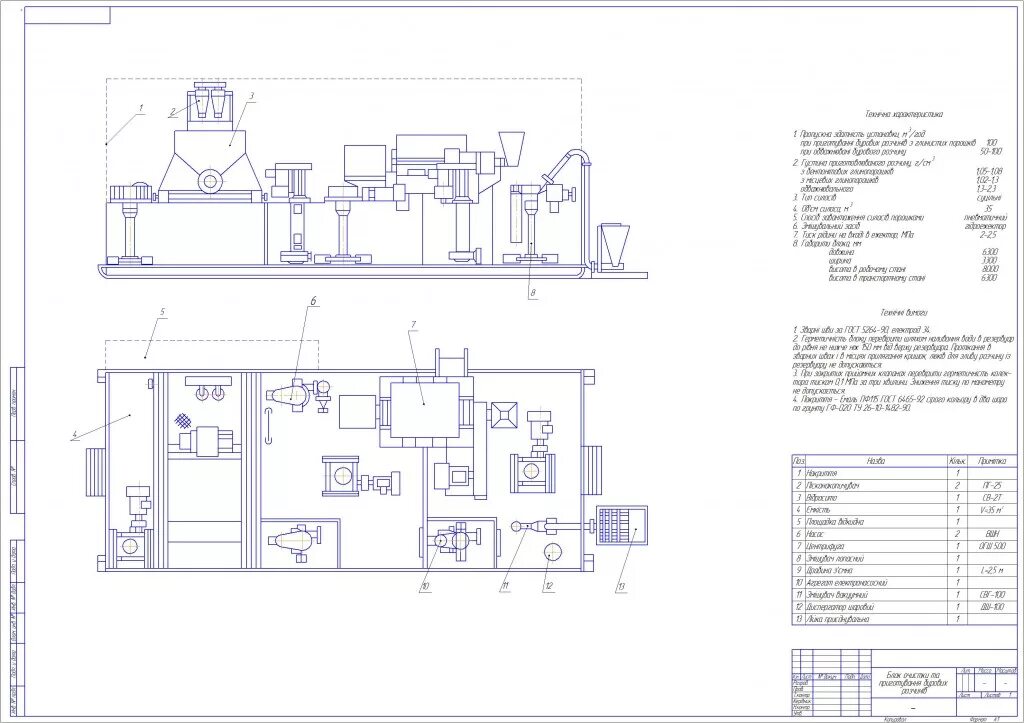Click requirement 1 about weld seams GOST 5264
The height and width of the screenshot is (723, 1024).
coord(862,331)
